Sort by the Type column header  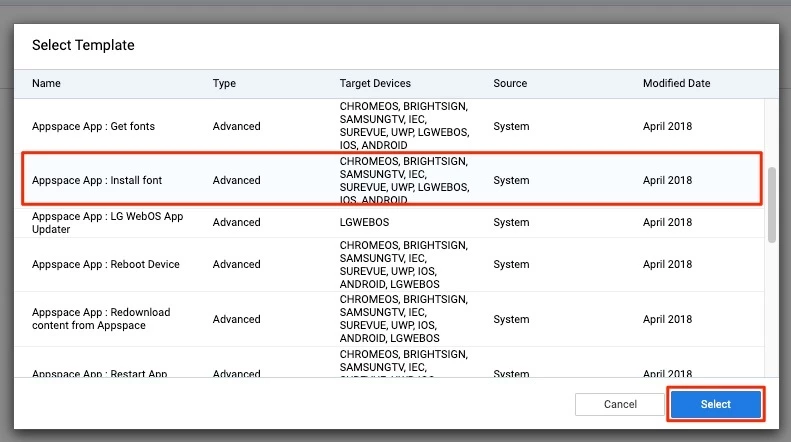(224, 83)
